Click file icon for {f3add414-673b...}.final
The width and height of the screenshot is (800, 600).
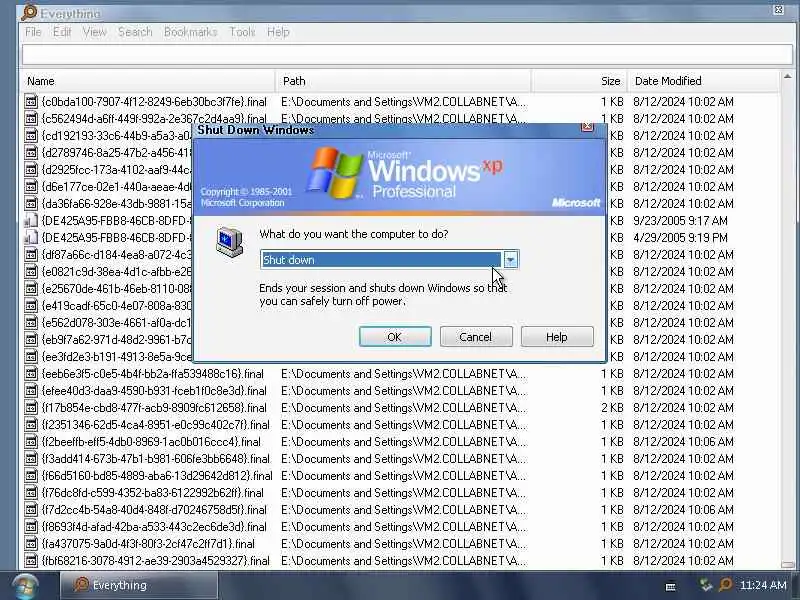point(31,459)
